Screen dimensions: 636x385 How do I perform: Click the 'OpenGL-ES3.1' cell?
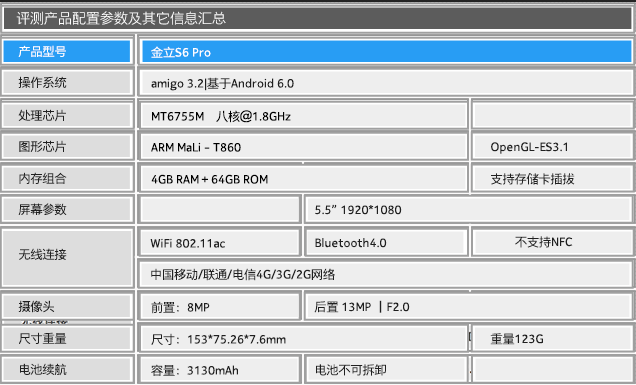552,147
